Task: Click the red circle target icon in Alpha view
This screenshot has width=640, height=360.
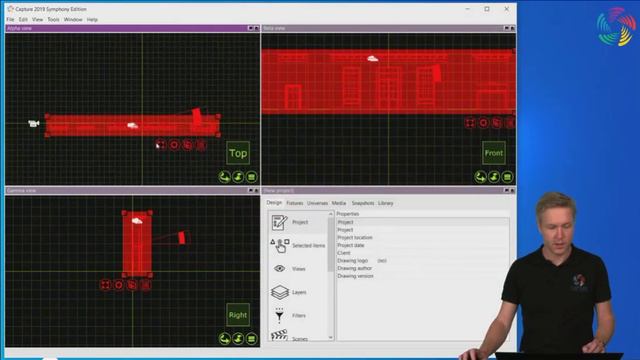Action: [174, 145]
